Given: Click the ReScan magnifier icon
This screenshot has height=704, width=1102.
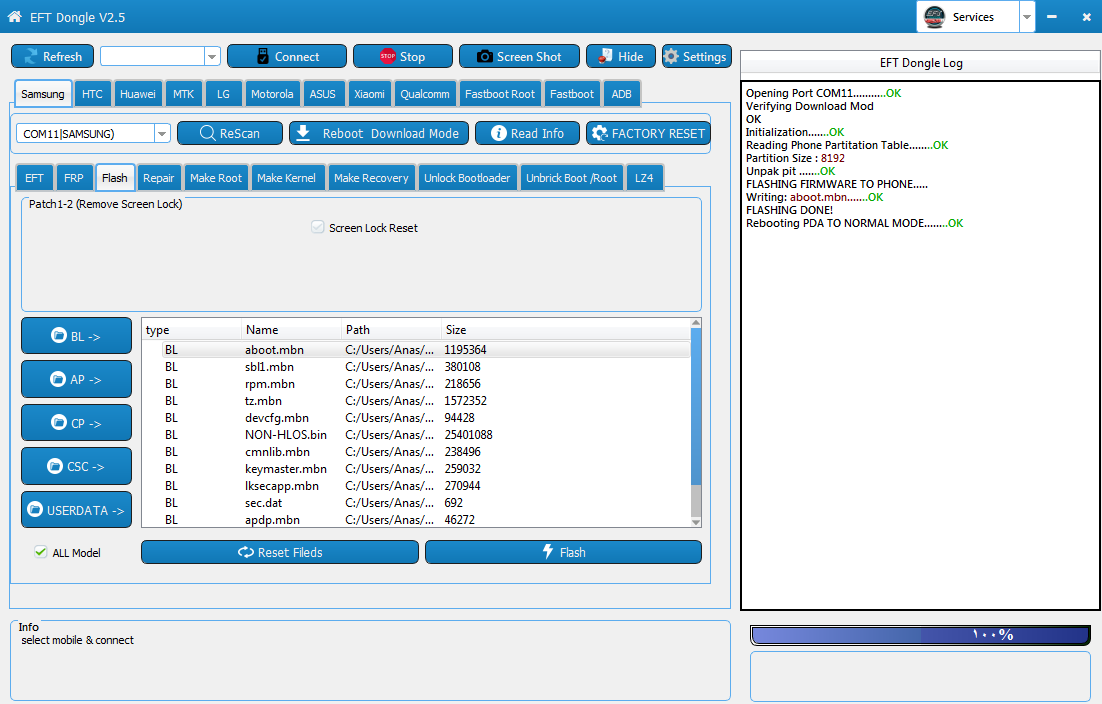Looking at the screenshot, I should (x=207, y=133).
